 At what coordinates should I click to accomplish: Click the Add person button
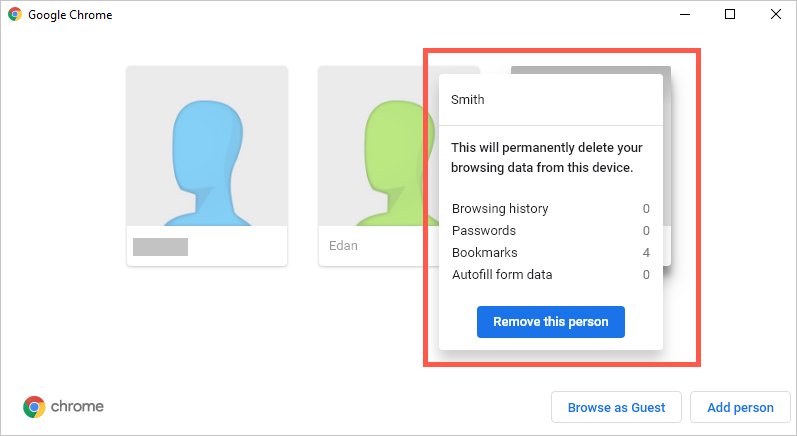[740, 407]
